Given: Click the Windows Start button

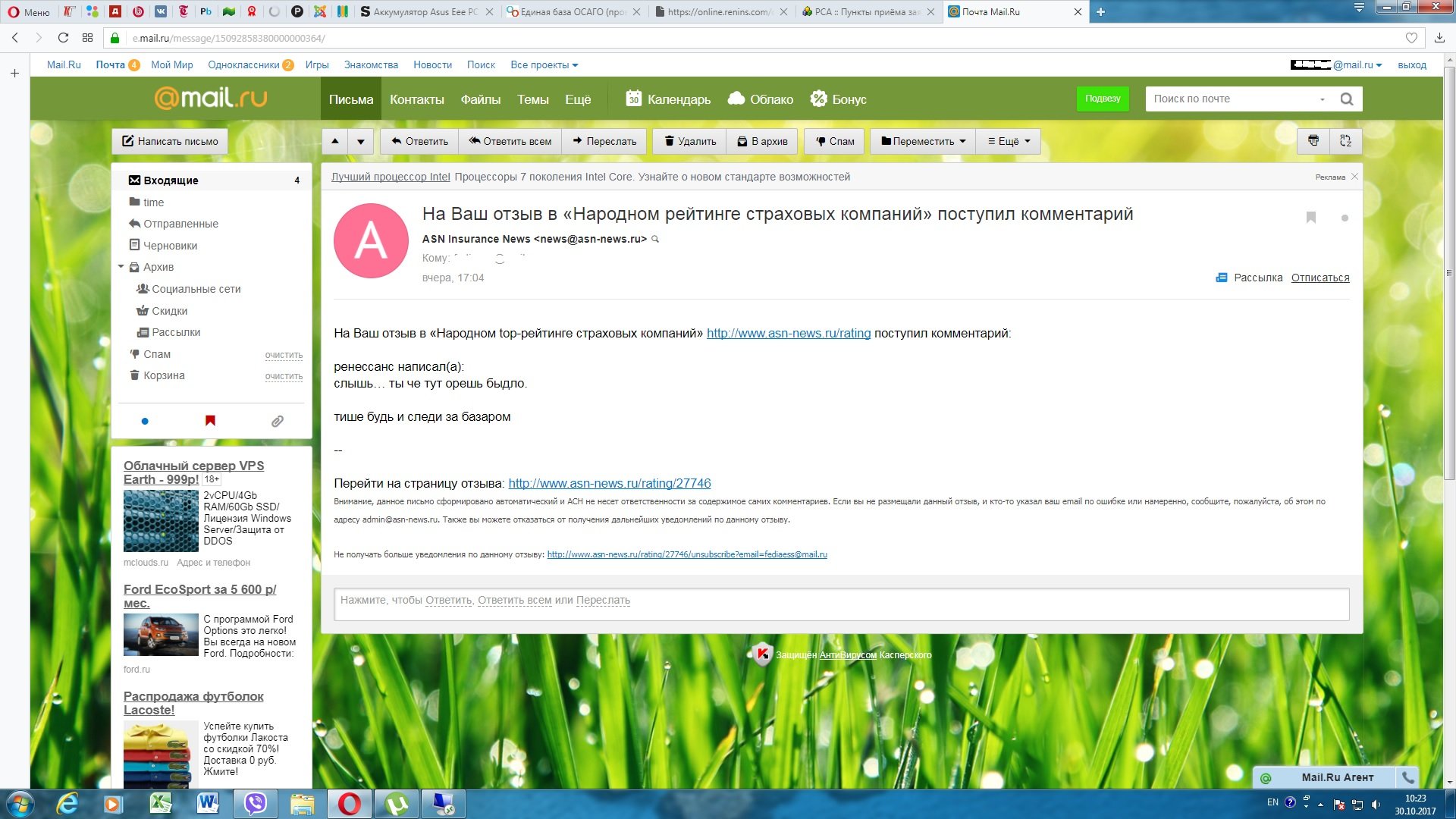Looking at the screenshot, I should tap(20, 803).
